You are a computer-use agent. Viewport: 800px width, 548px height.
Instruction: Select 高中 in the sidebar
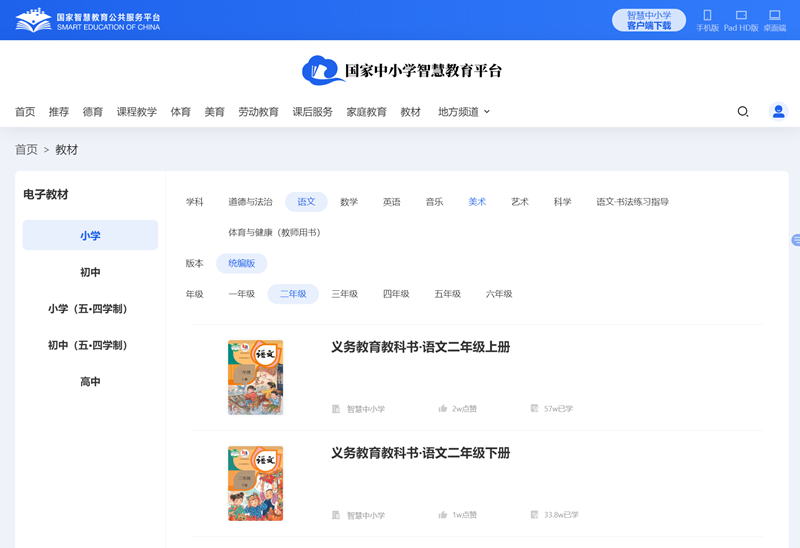[x=90, y=381]
